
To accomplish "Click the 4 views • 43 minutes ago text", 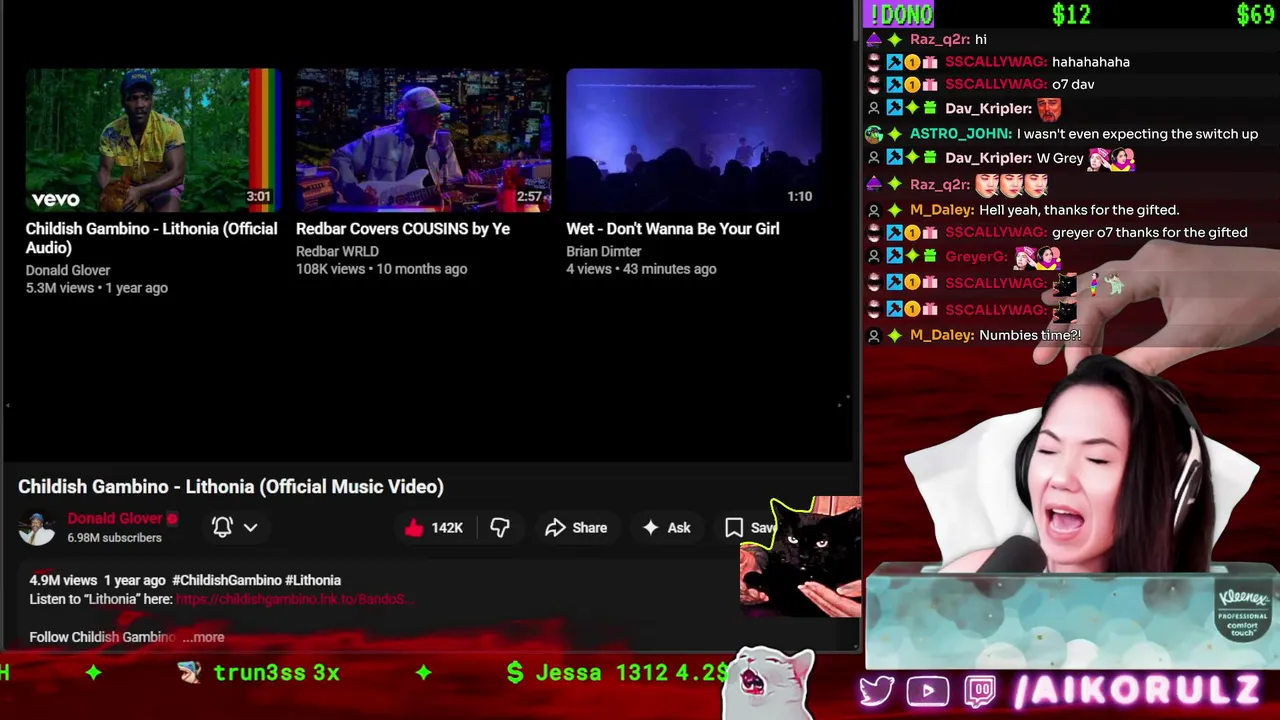I will coord(641,269).
